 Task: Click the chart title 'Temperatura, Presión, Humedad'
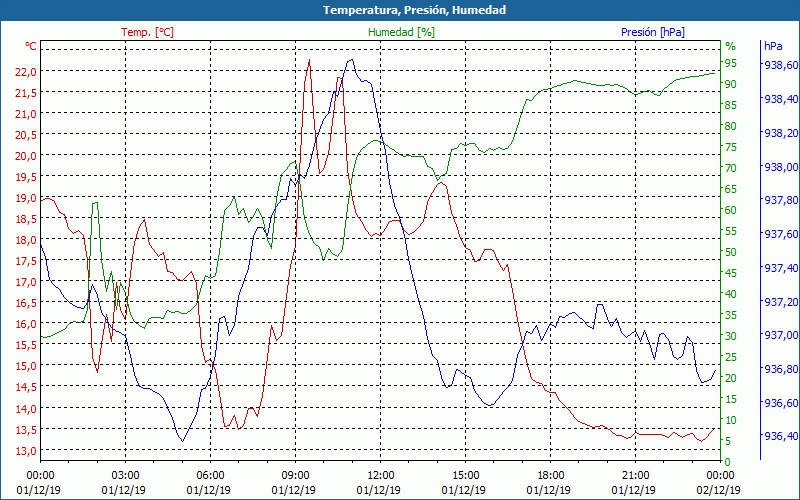click(414, 10)
